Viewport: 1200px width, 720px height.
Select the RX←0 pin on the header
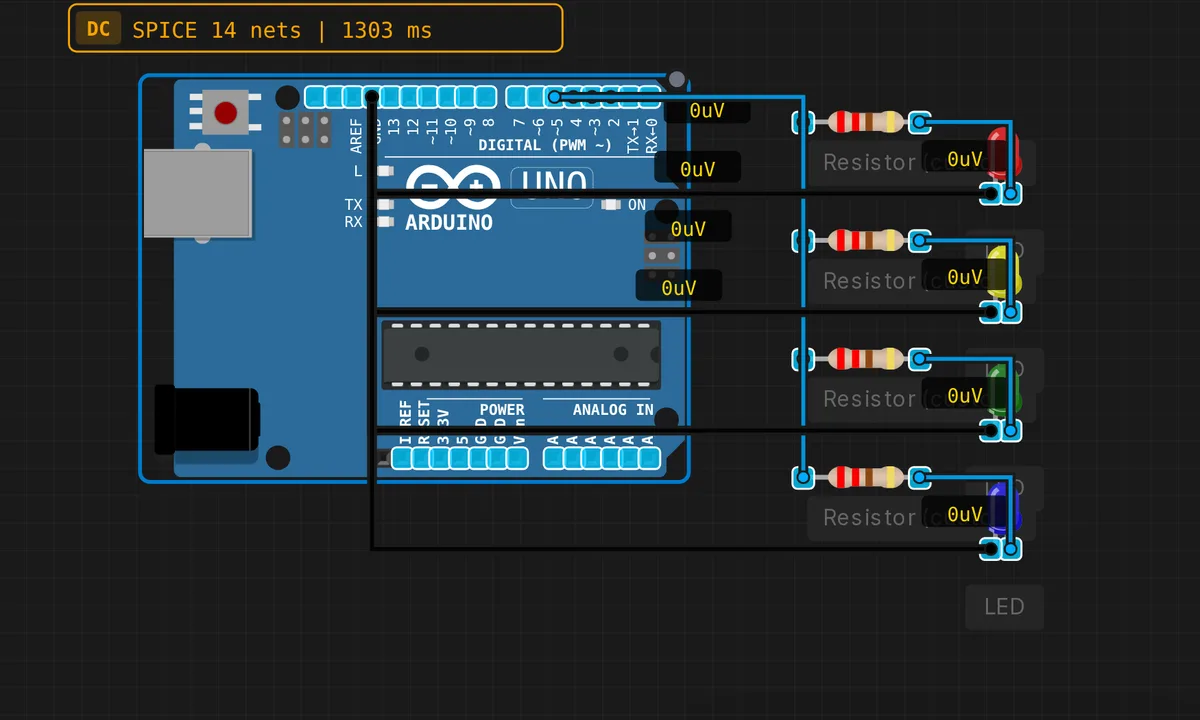tap(650, 97)
